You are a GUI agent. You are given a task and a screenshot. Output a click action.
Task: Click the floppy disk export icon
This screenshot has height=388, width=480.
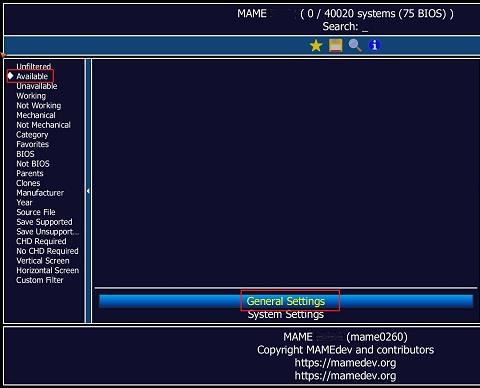[x=335, y=45]
